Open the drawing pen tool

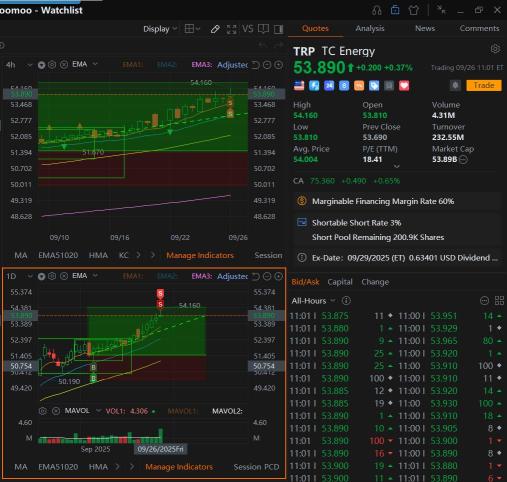[x=215, y=29]
